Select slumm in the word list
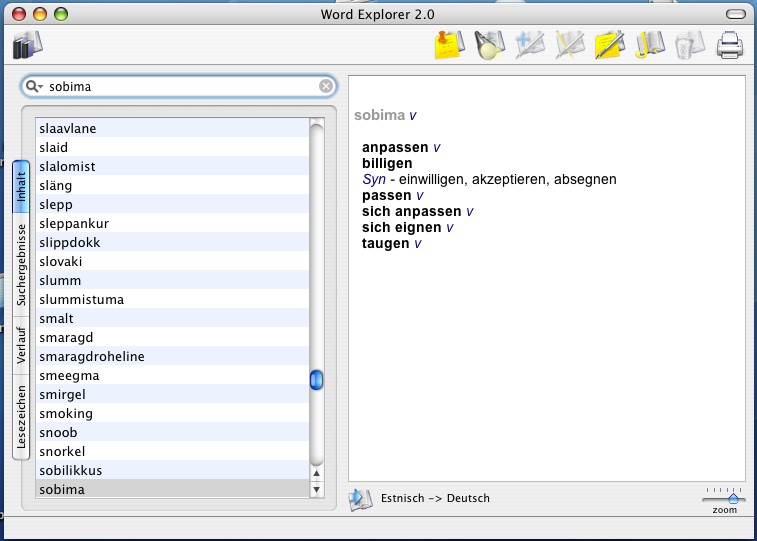The height and width of the screenshot is (541, 757). click(172, 280)
